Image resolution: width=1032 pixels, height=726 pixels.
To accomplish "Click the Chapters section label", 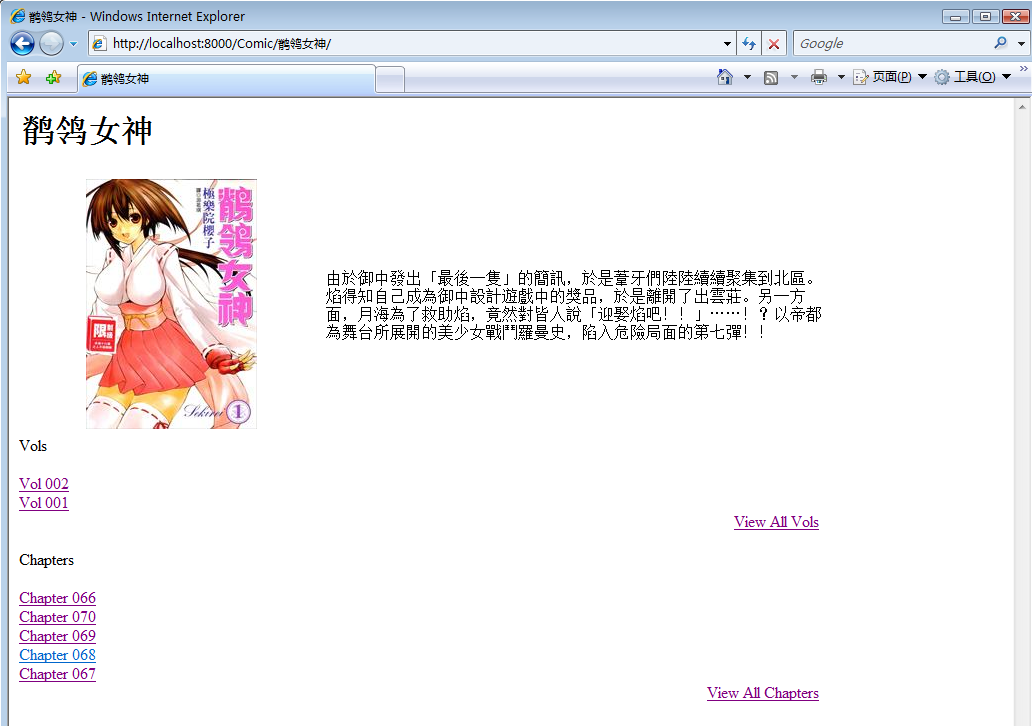I will (x=46, y=560).
